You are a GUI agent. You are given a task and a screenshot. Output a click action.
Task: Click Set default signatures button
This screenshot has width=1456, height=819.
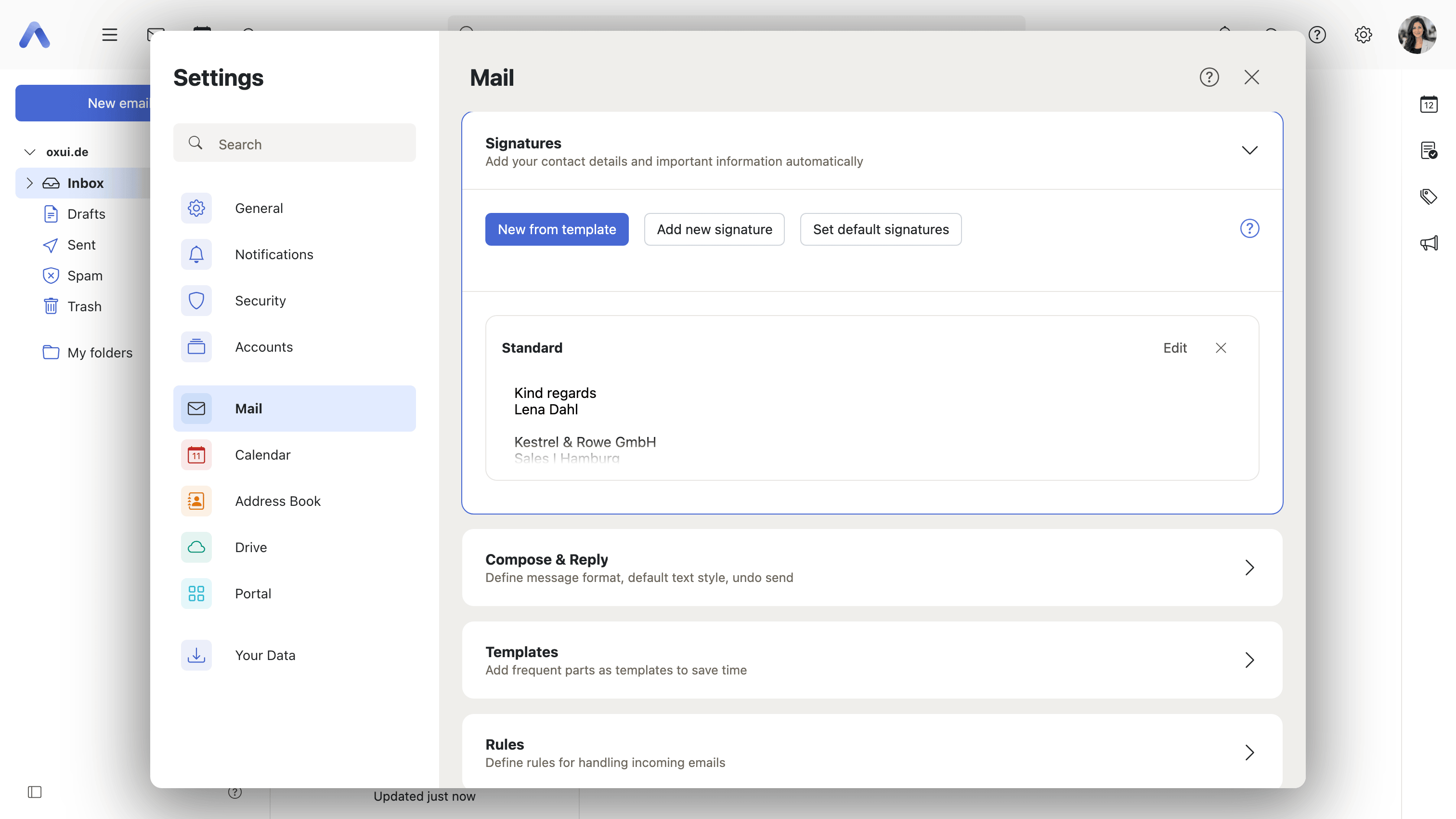pyautogui.click(x=881, y=229)
